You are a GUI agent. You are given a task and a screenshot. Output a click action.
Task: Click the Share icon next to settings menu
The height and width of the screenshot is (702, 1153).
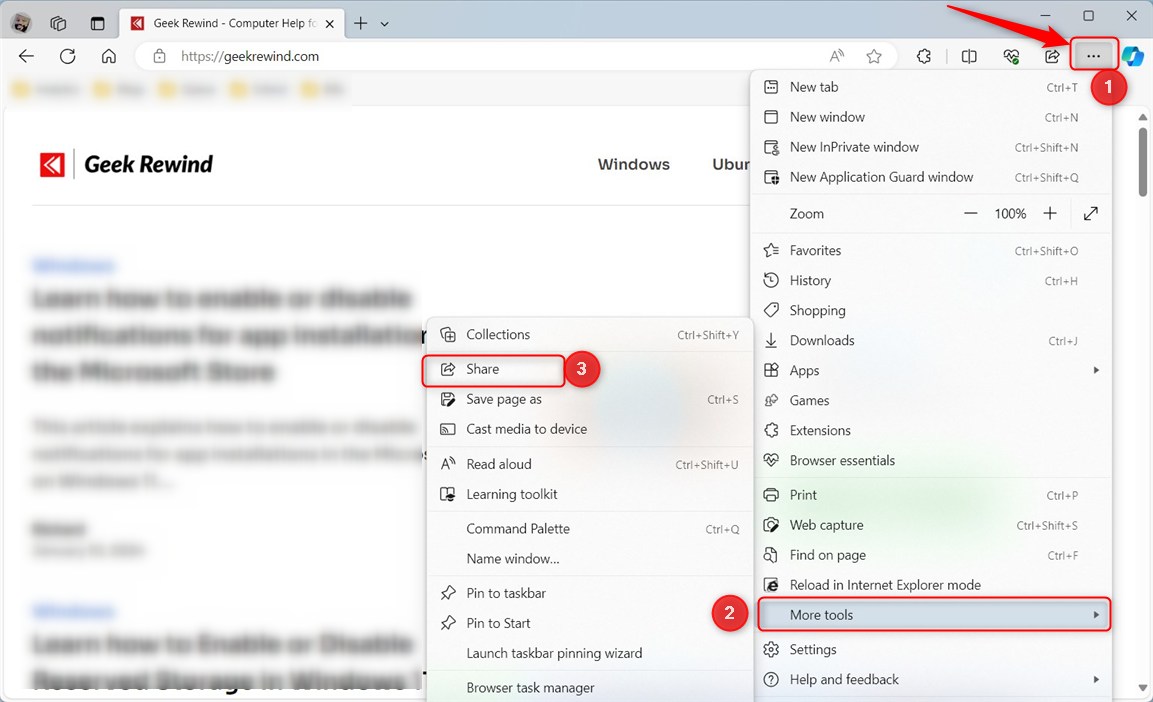pos(1051,56)
